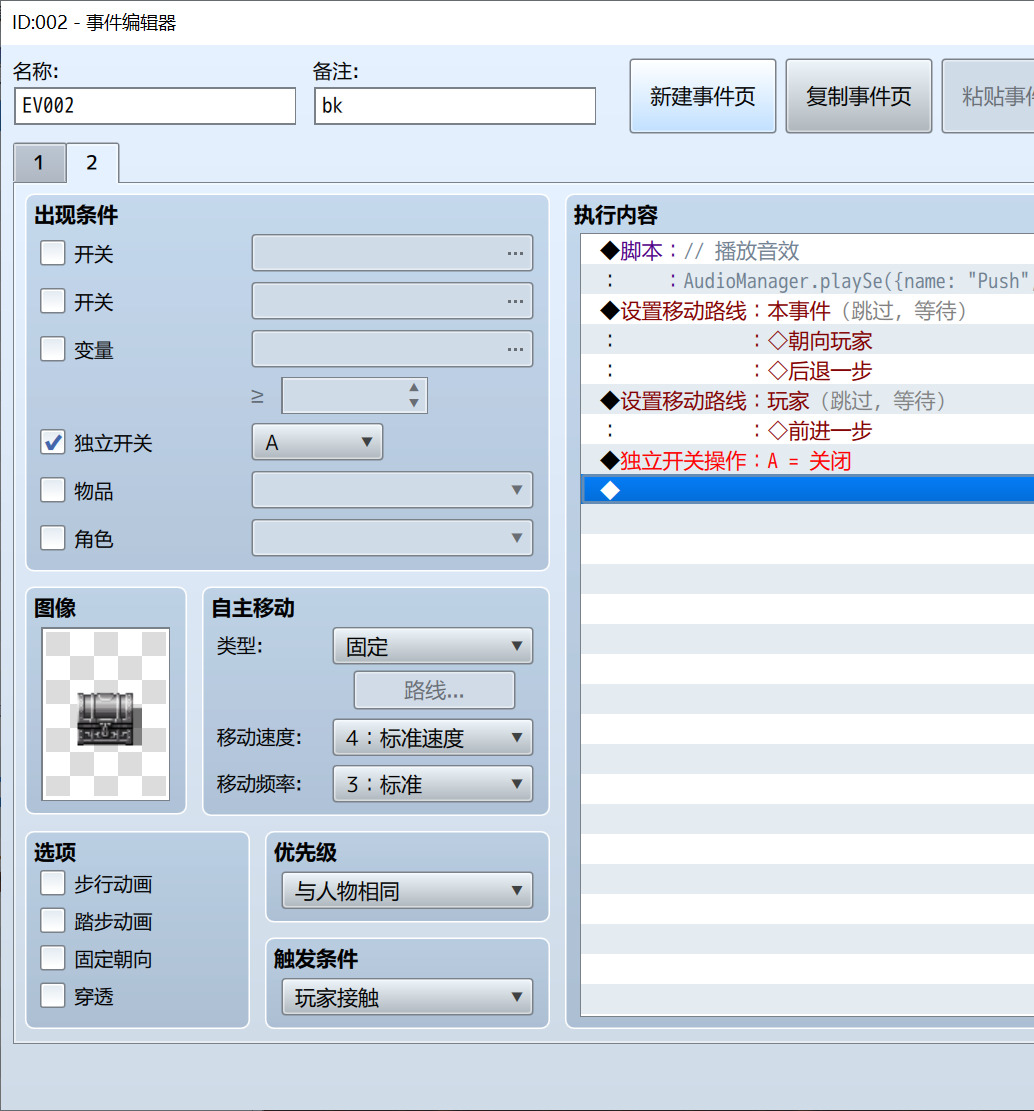Screen dimensions: 1034x1111
Task: Switch to event page tab 1
Action: (40, 163)
